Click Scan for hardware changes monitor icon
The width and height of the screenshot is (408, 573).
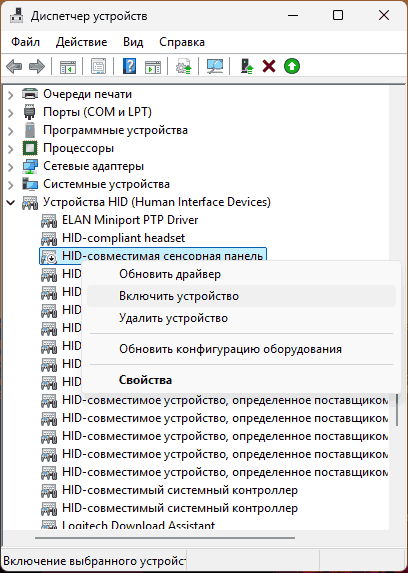pyautogui.click(x=215, y=67)
